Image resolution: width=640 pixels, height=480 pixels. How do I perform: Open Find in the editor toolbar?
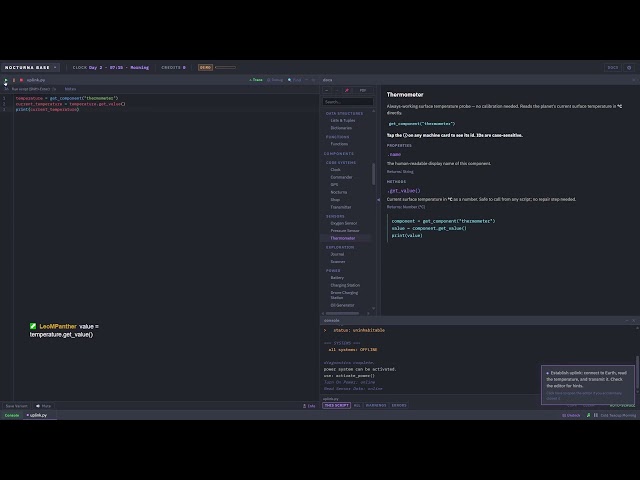(x=294, y=80)
